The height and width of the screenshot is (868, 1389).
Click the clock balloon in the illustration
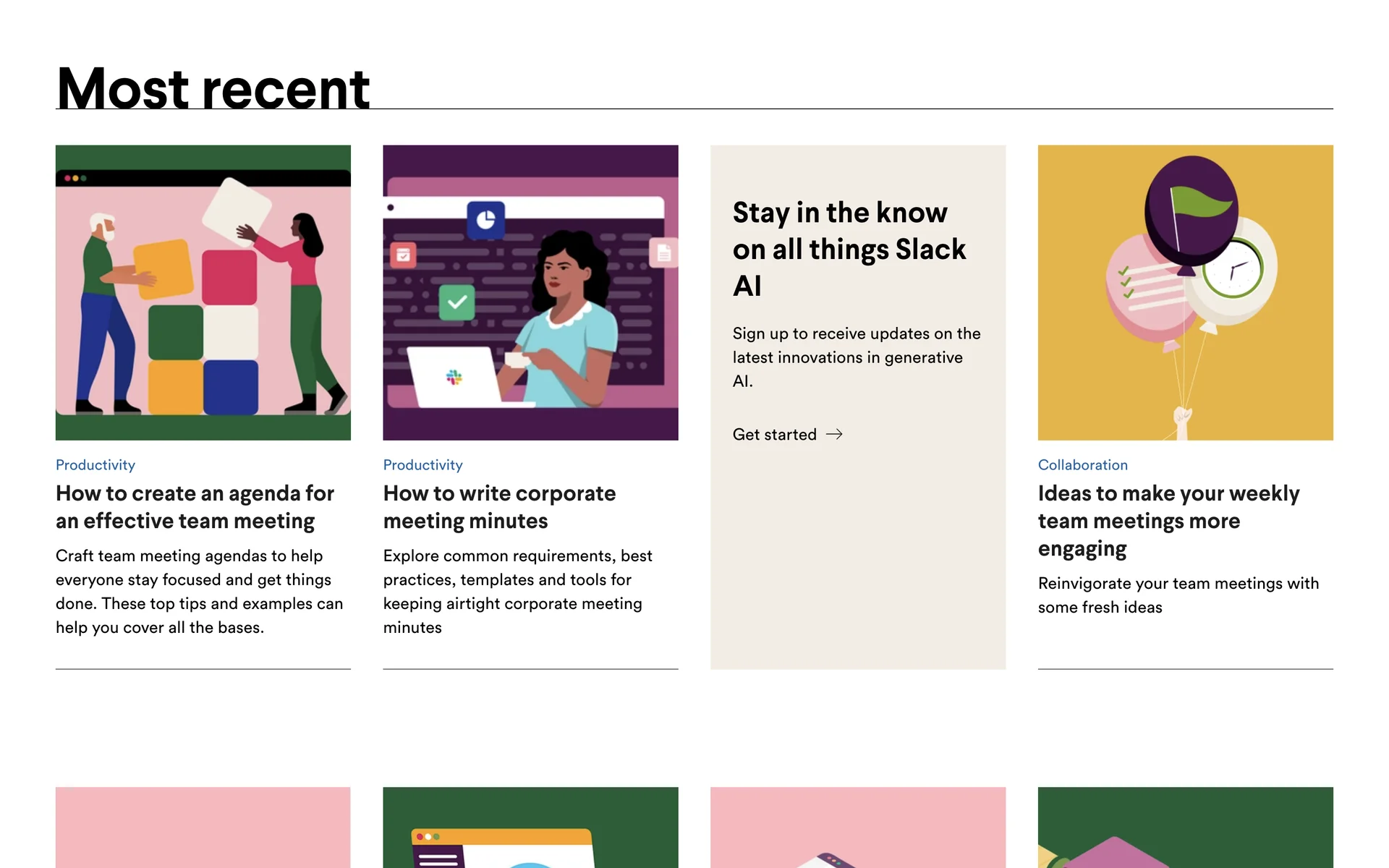click(1233, 269)
